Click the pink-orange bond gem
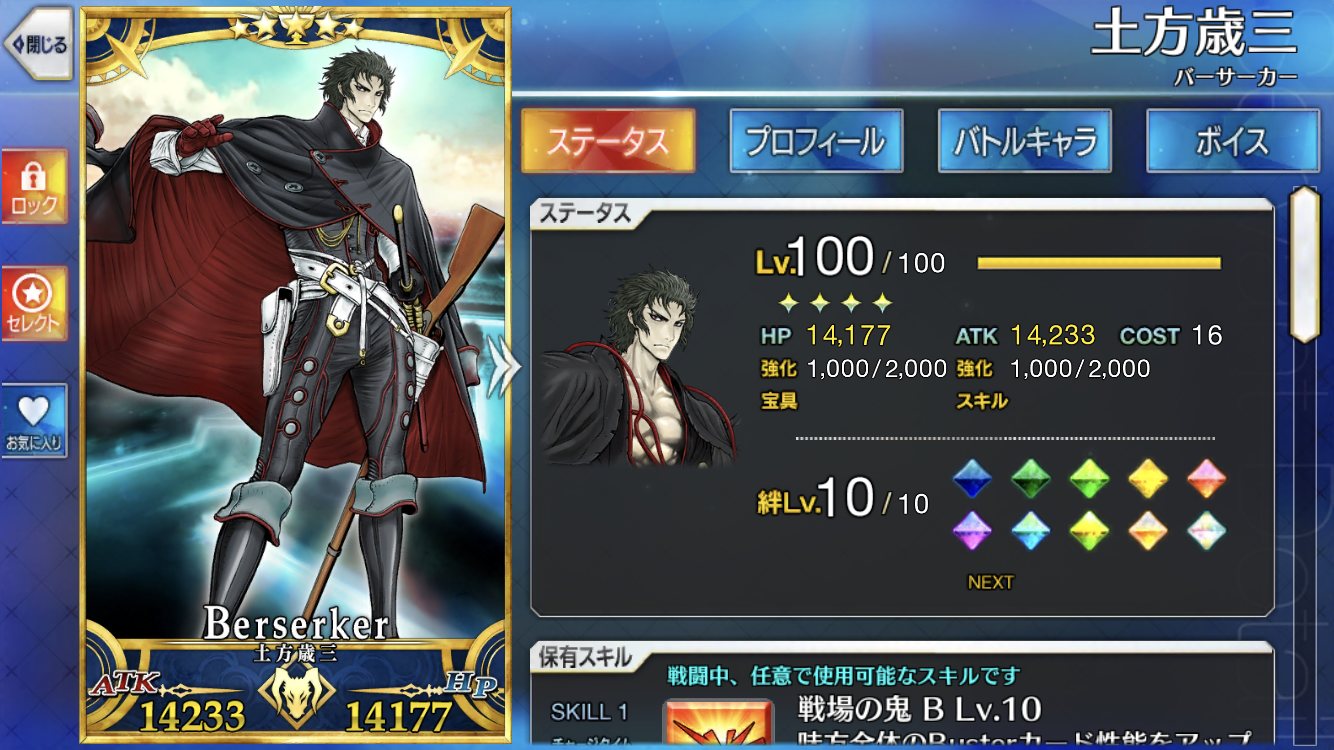Screen dimensions: 1334x750 pos(1207,479)
